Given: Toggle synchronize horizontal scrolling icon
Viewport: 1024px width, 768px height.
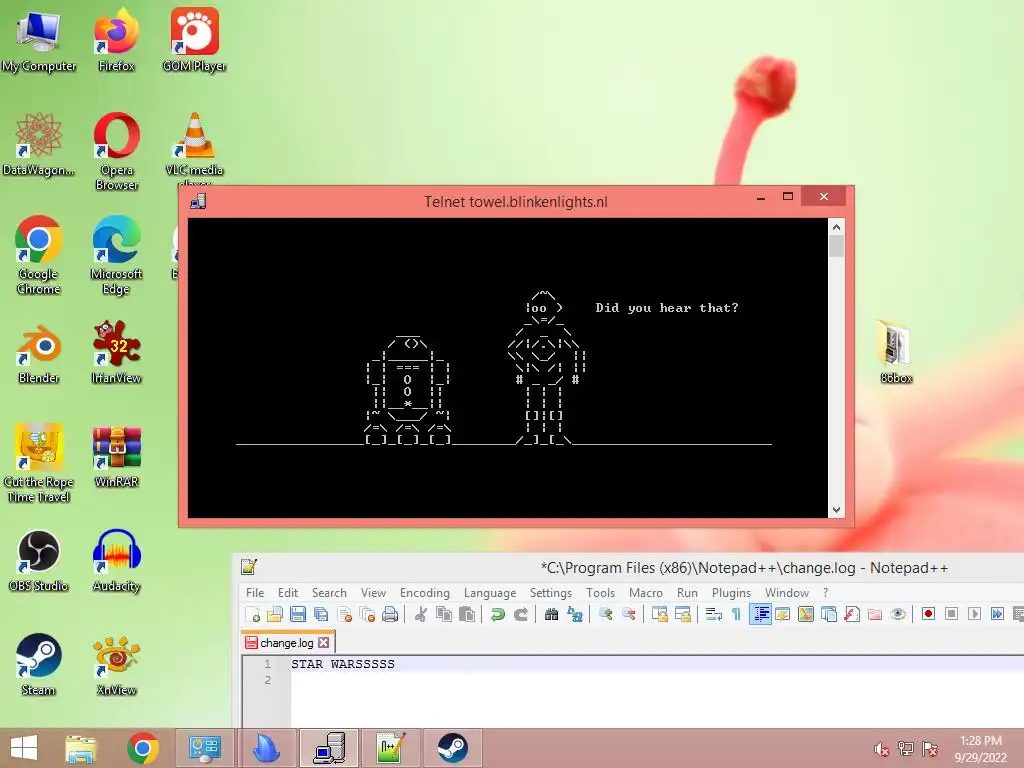Looking at the screenshot, I should point(682,614).
